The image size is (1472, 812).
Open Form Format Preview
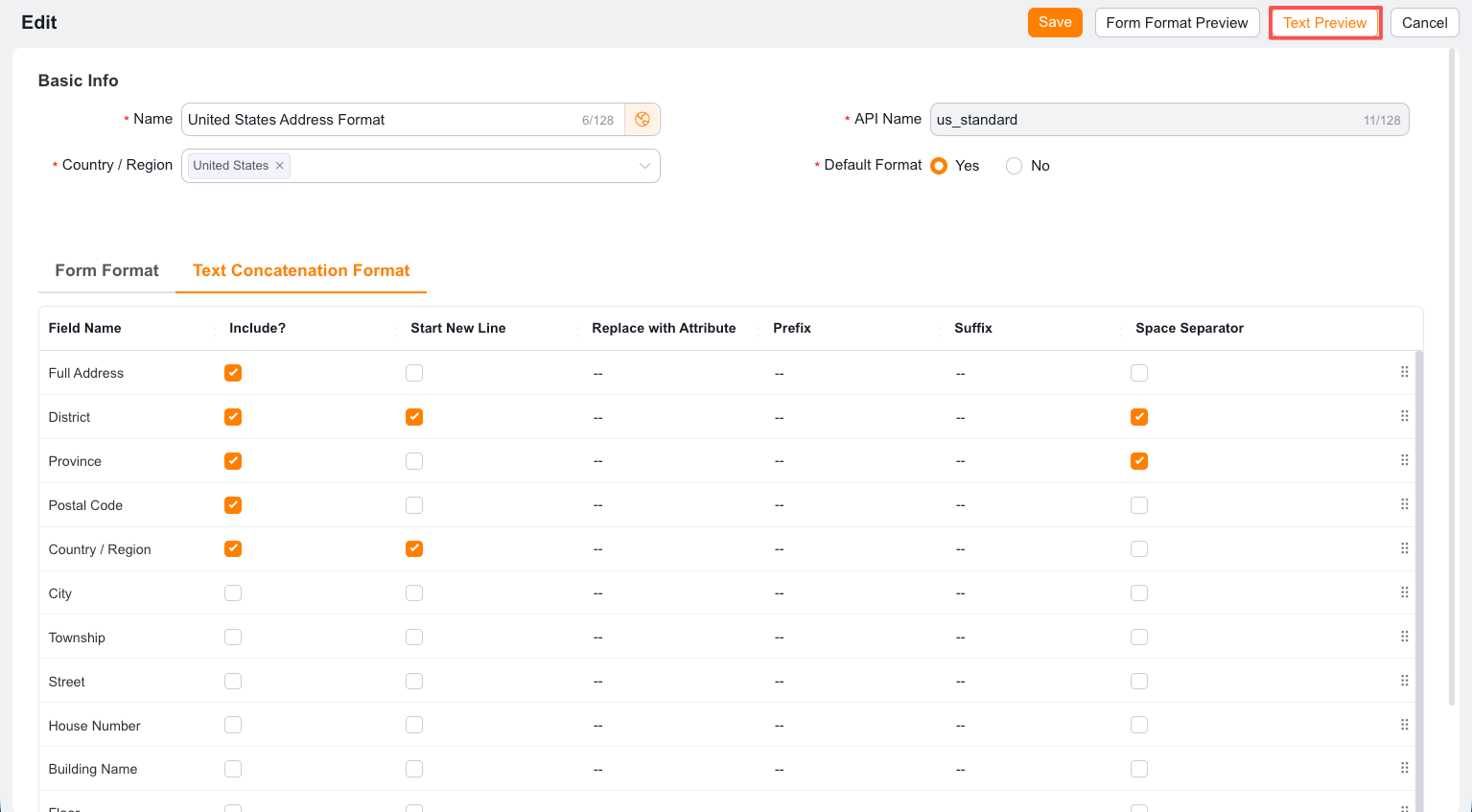(1177, 23)
